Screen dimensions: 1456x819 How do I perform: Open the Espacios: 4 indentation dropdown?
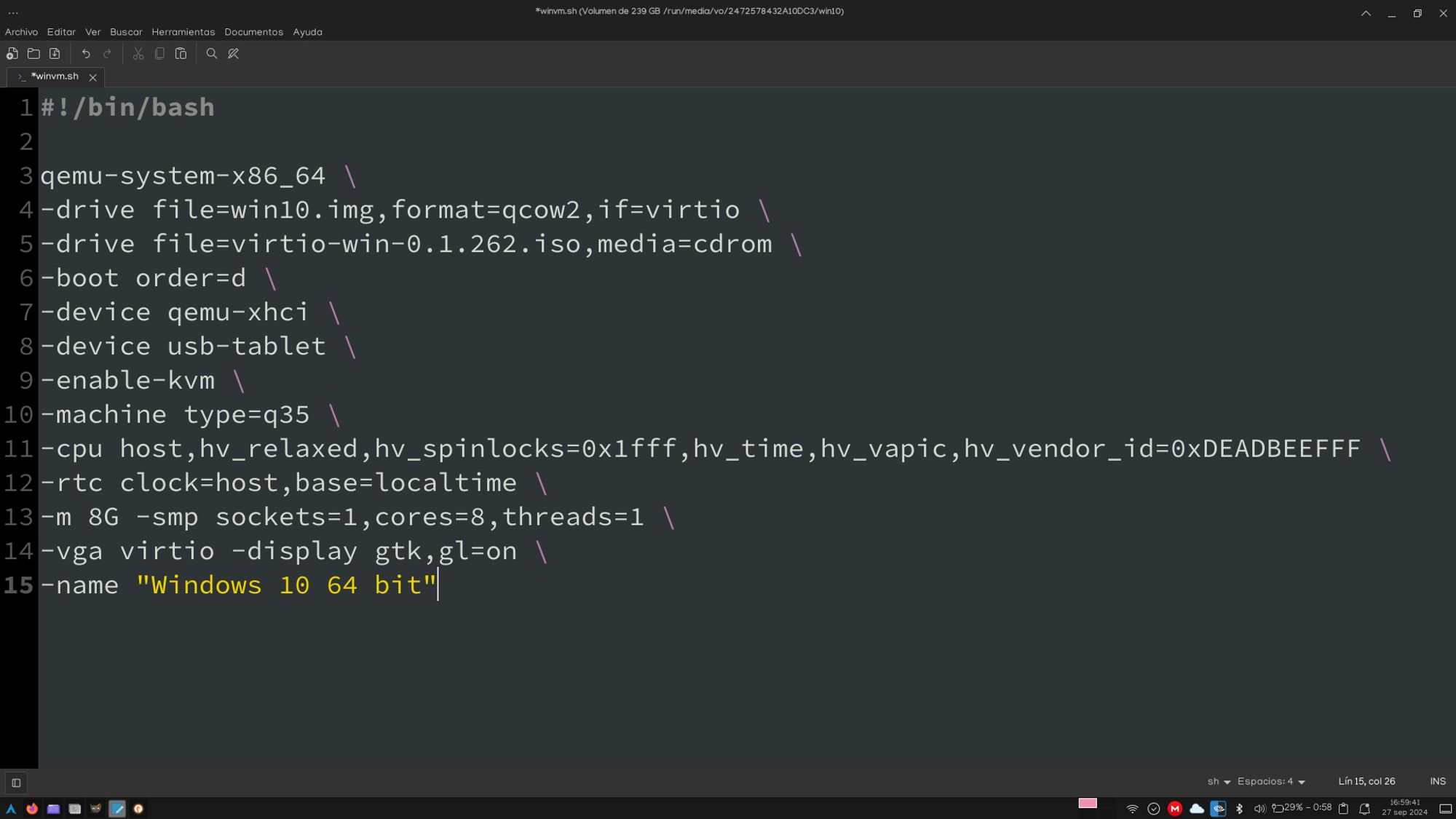click(x=1271, y=782)
